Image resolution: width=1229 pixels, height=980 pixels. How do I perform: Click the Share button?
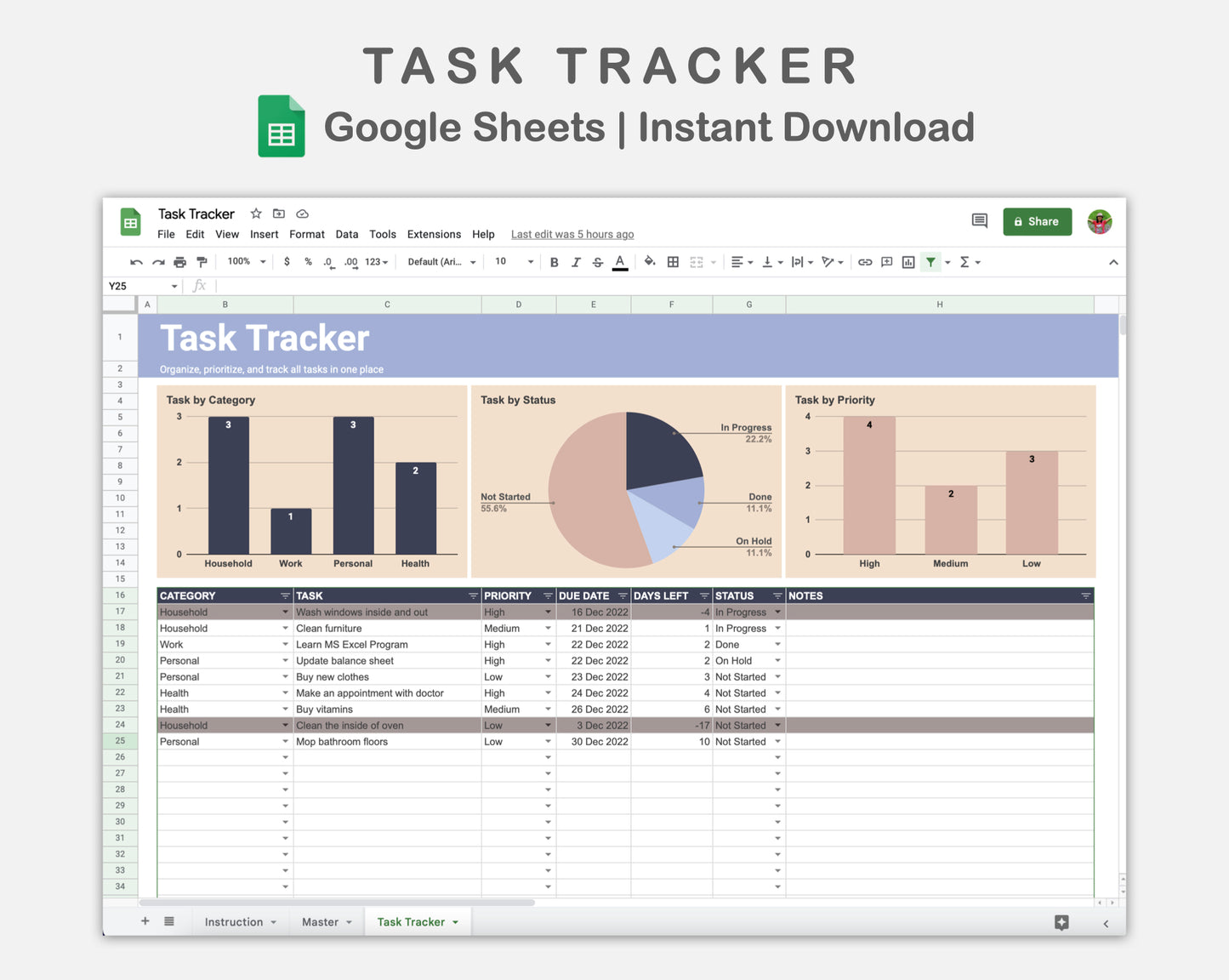click(1037, 221)
